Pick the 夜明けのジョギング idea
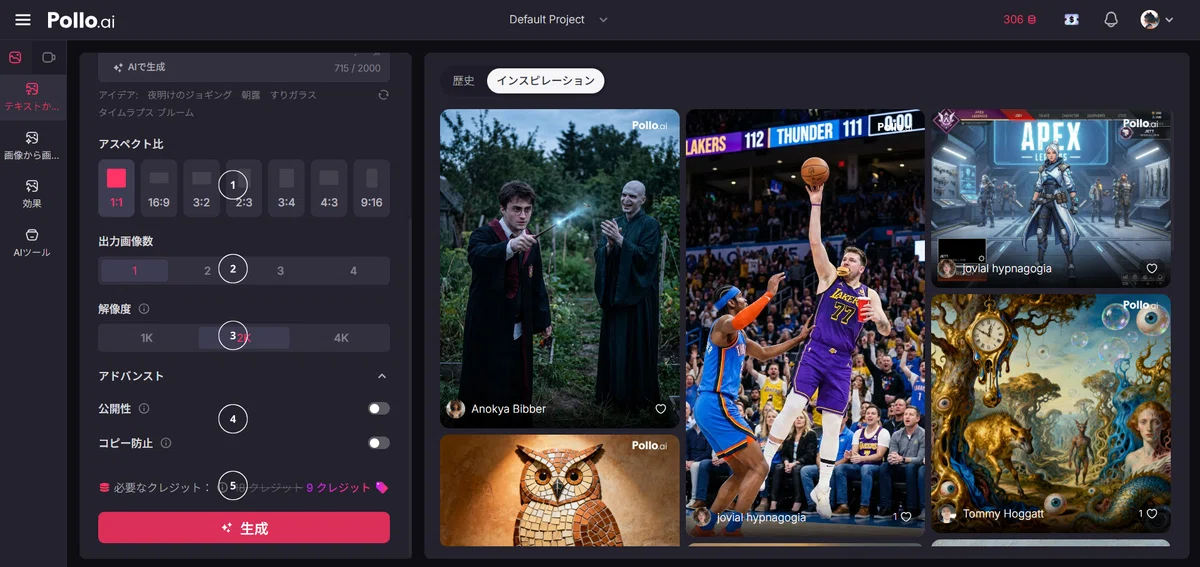The image size is (1200, 567). (x=189, y=95)
